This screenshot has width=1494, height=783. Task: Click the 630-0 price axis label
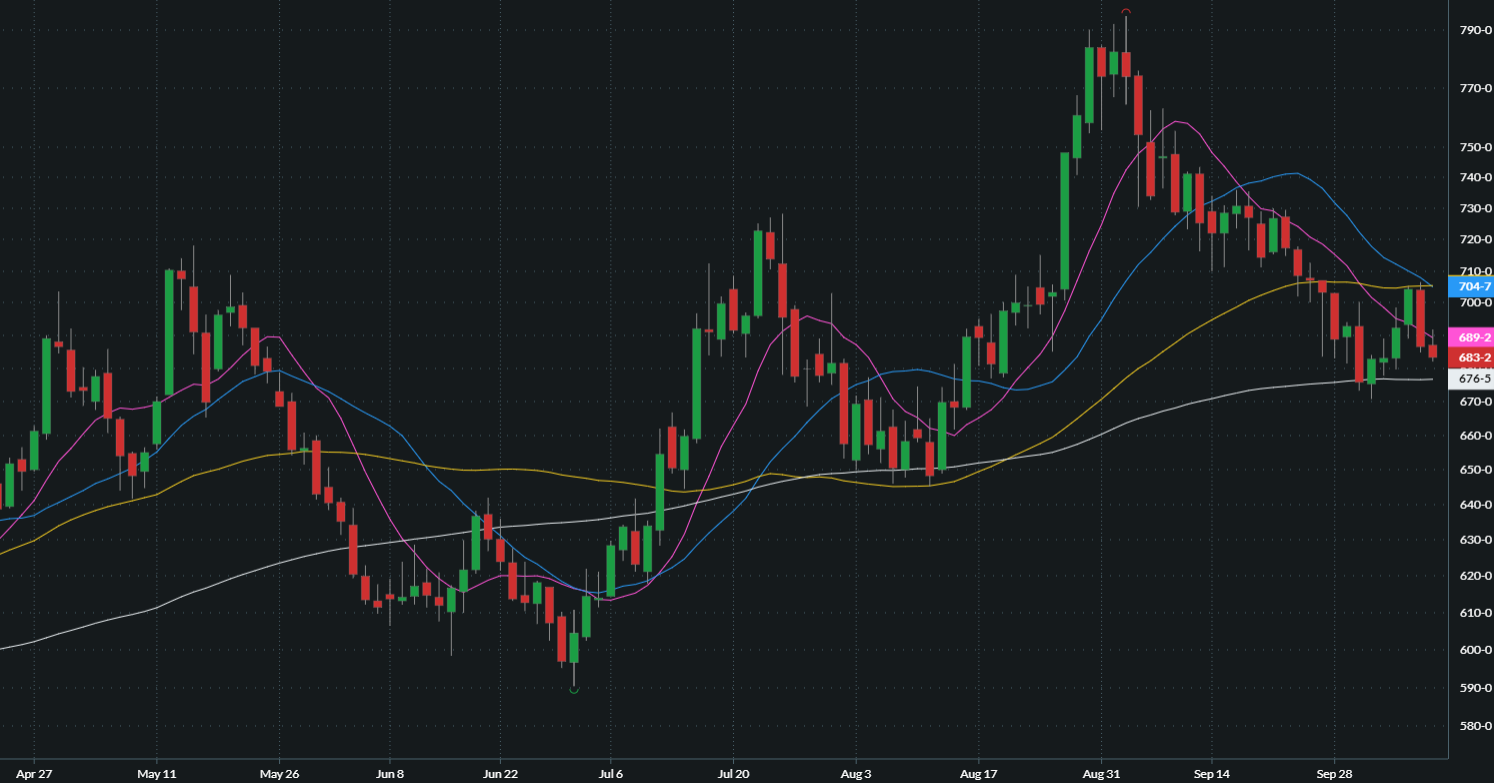click(x=1475, y=540)
